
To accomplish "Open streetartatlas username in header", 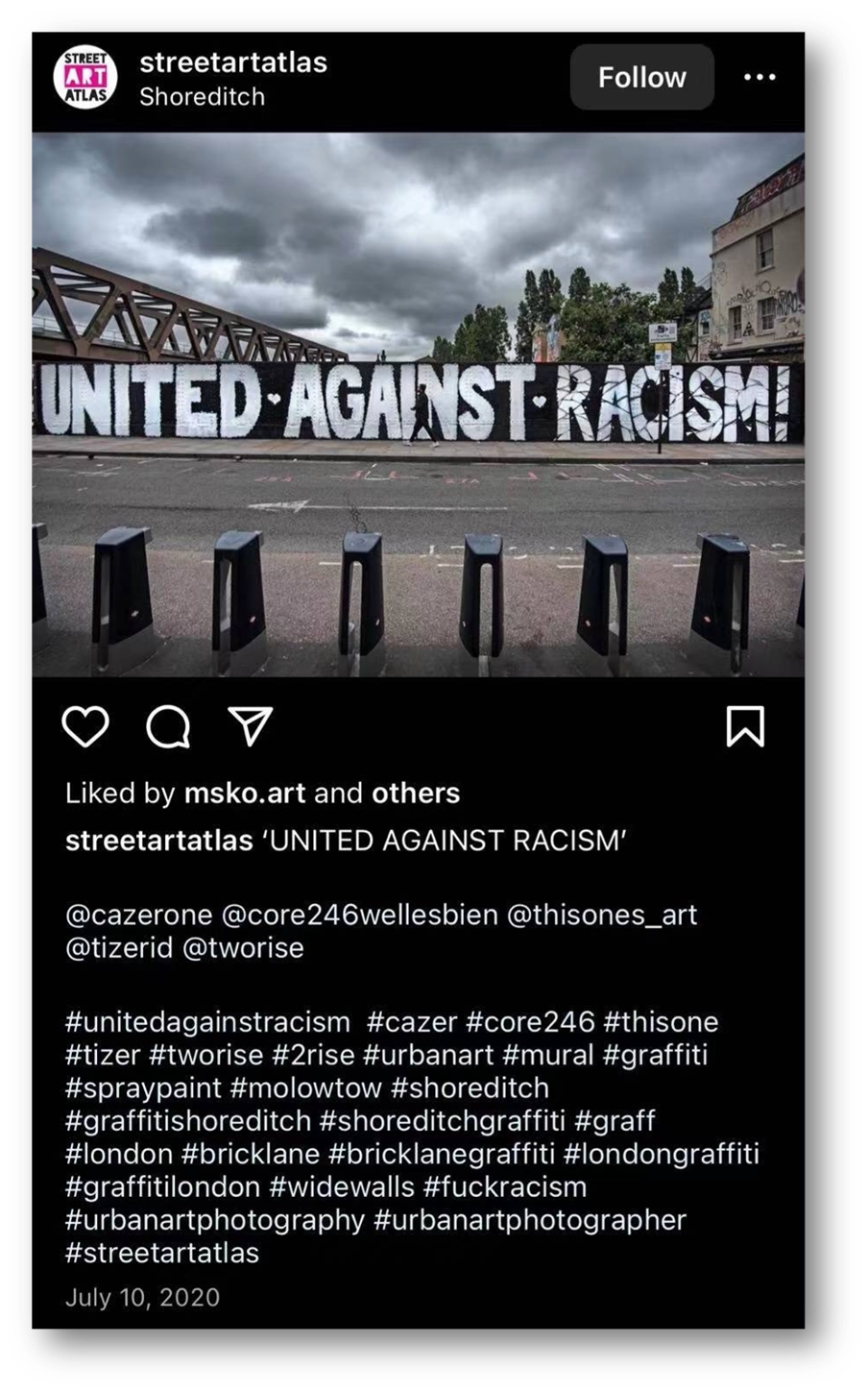I will (x=233, y=62).
